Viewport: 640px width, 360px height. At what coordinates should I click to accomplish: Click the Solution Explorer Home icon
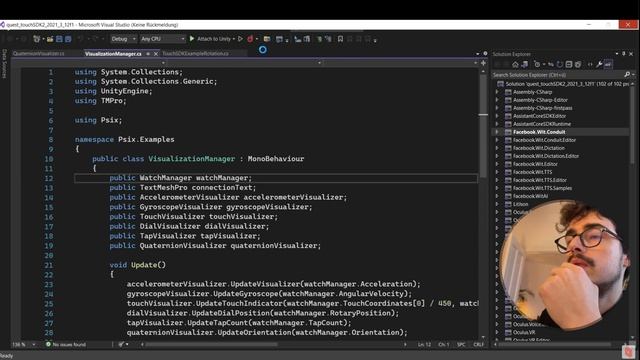click(516, 64)
